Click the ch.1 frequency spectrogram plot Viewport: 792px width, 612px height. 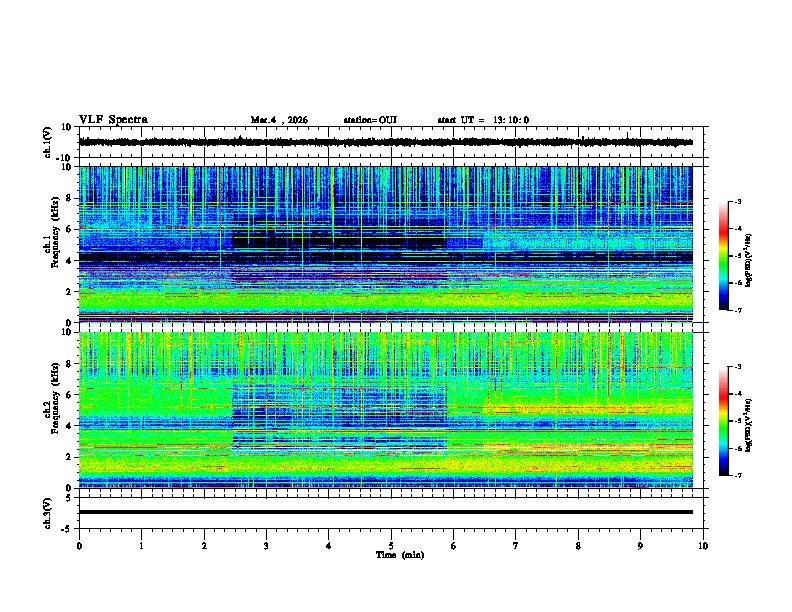tap(386, 244)
